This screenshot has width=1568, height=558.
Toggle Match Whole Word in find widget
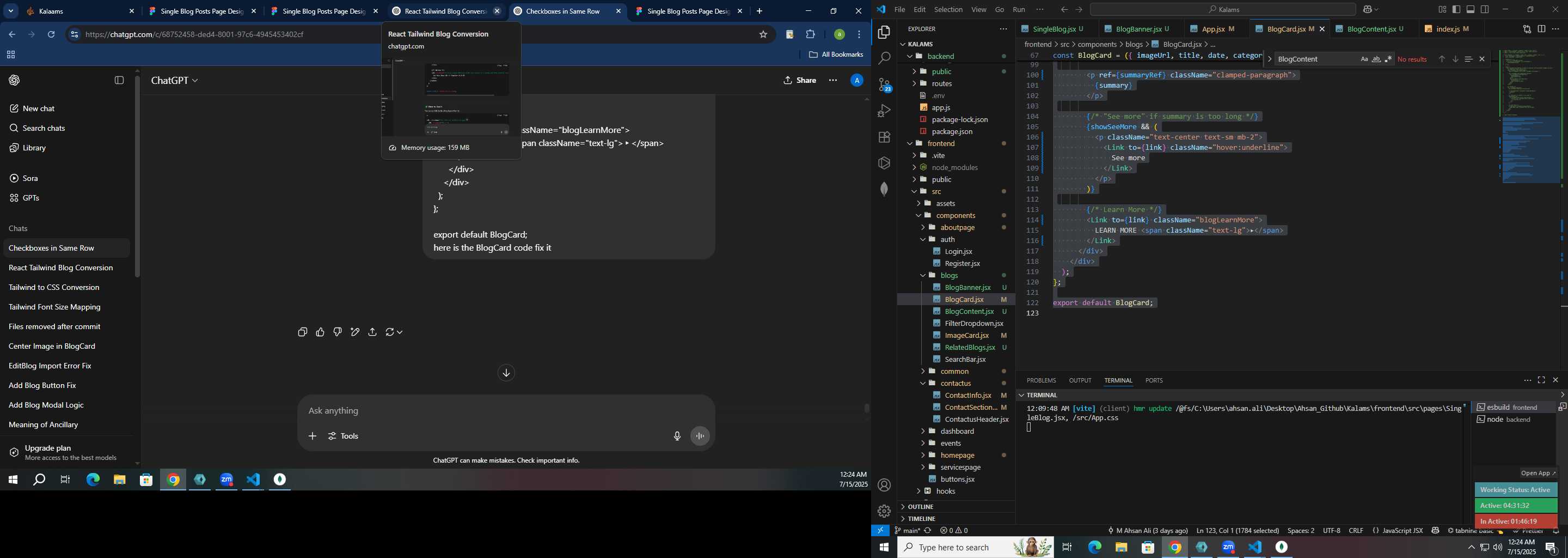(x=1376, y=59)
